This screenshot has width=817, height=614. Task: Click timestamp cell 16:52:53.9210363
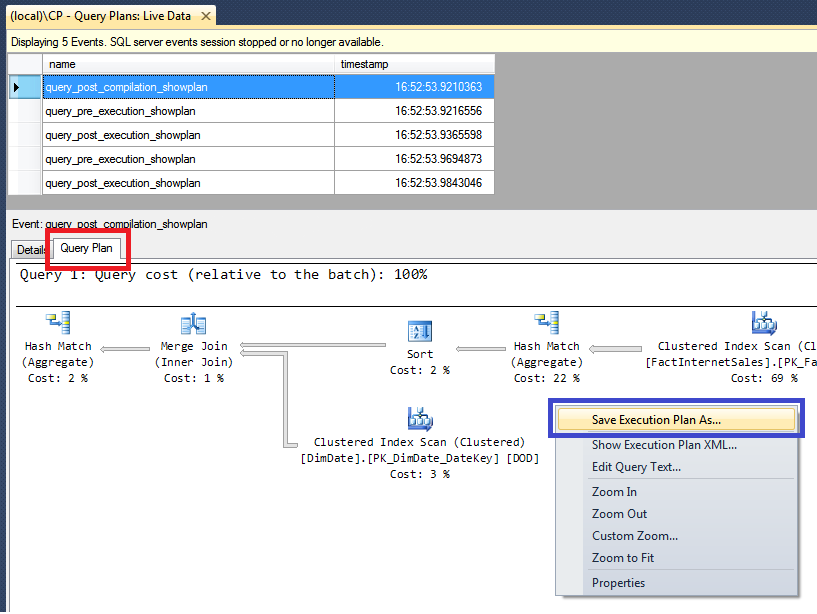(x=414, y=87)
